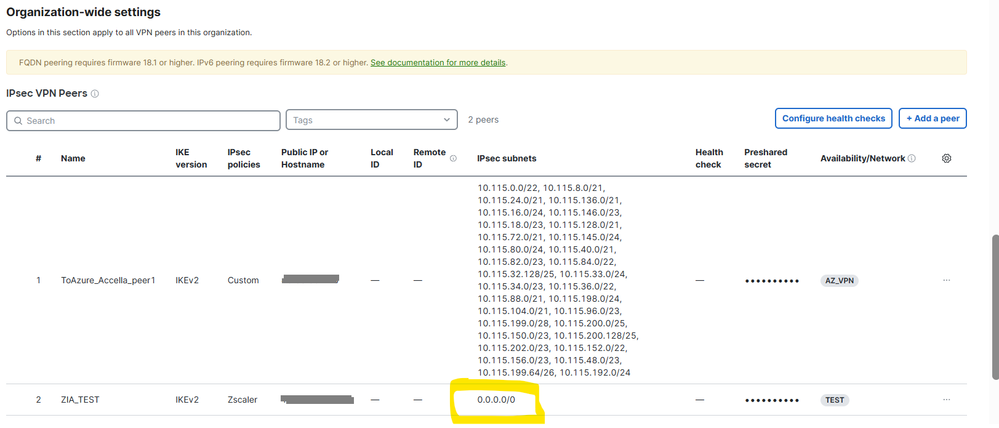Click the info icon beside IPsec VPN Peers
The width and height of the screenshot is (999, 428).
95,94
